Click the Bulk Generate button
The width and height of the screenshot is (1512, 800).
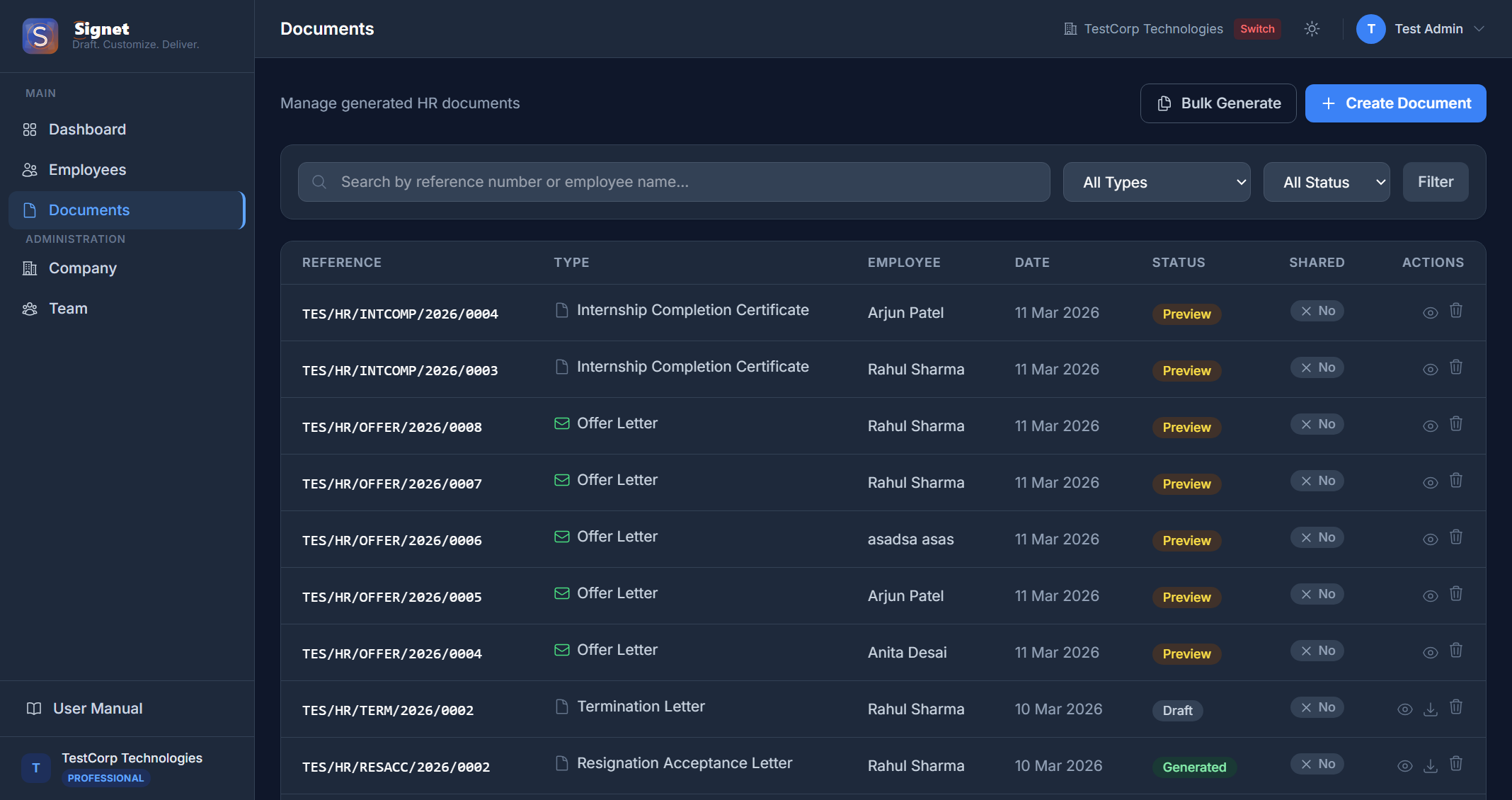pyautogui.click(x=1218, y=103)
